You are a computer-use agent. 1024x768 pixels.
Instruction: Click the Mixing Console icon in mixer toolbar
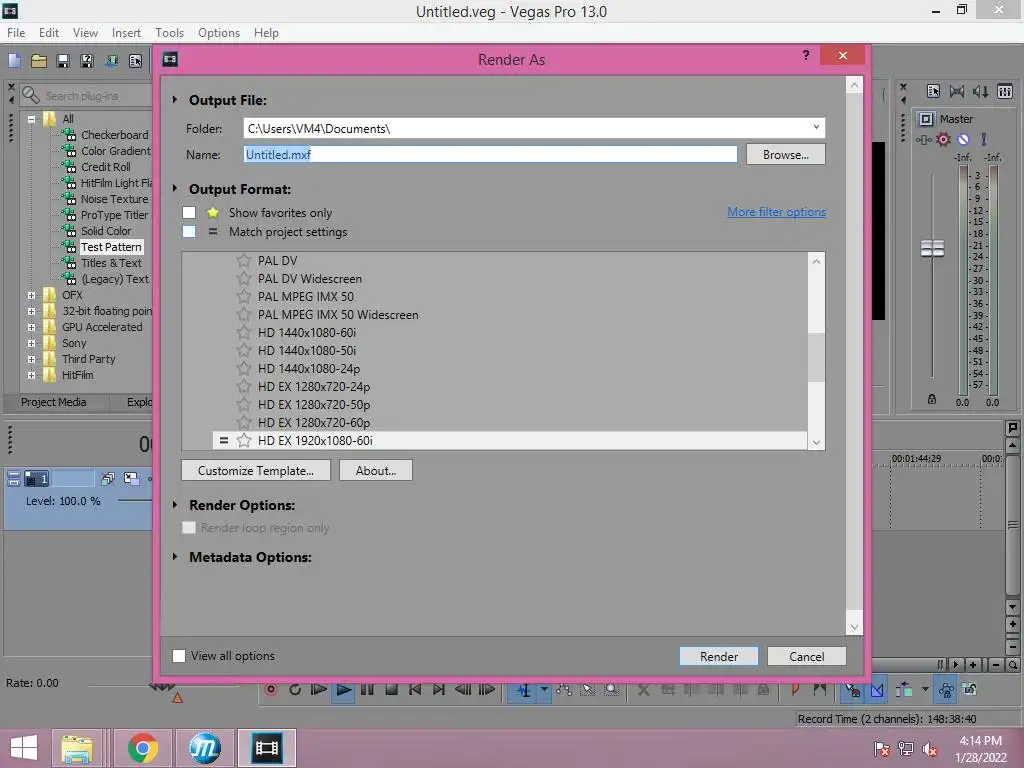(1005, 91)
